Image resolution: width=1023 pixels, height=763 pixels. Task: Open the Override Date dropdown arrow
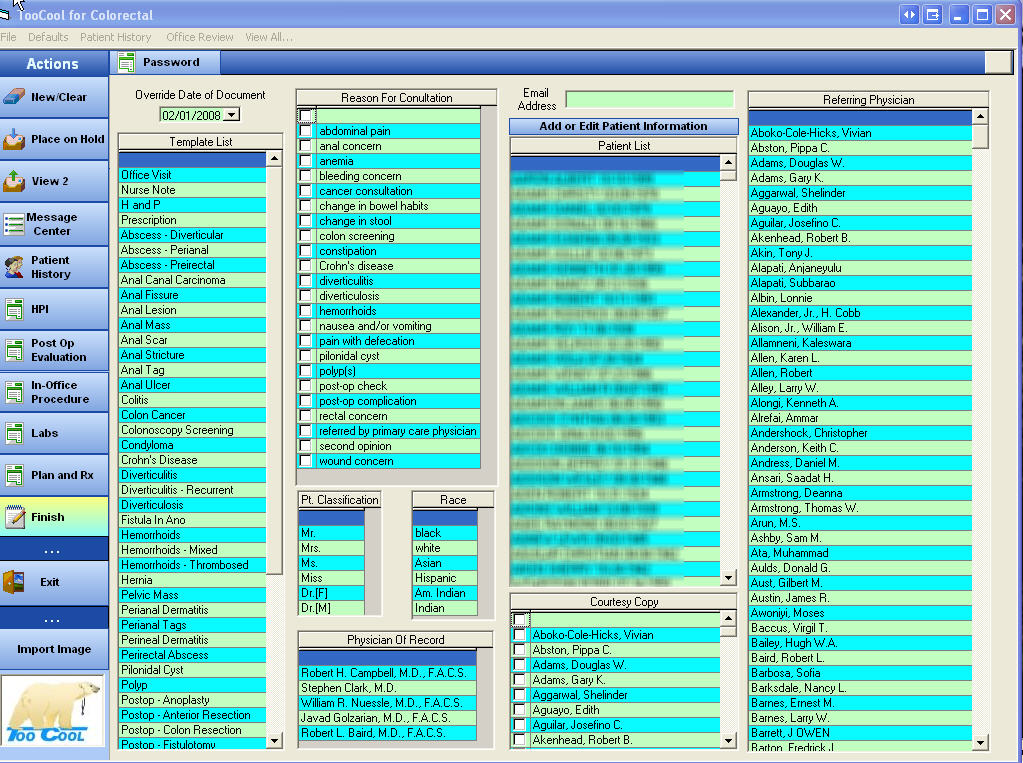tap(232, 115)
